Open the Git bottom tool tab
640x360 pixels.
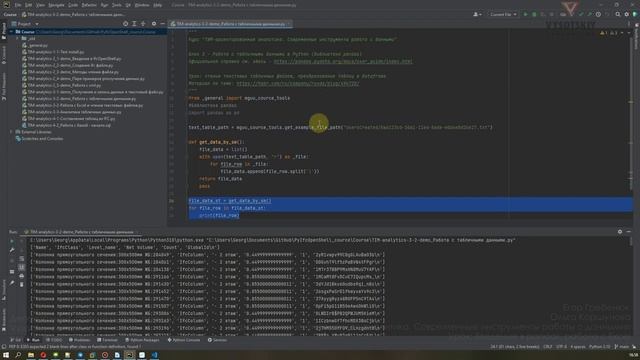click(x=16, y=340)
